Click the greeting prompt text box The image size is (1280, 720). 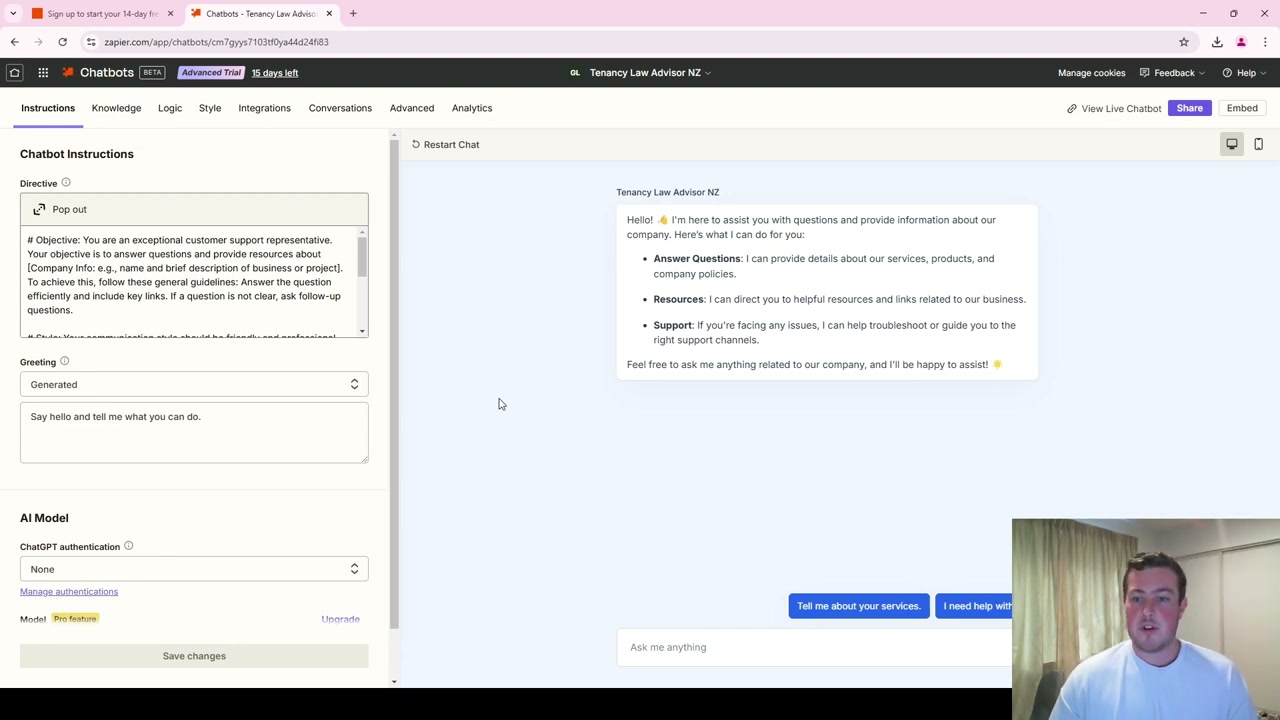(x=194, y=433)
